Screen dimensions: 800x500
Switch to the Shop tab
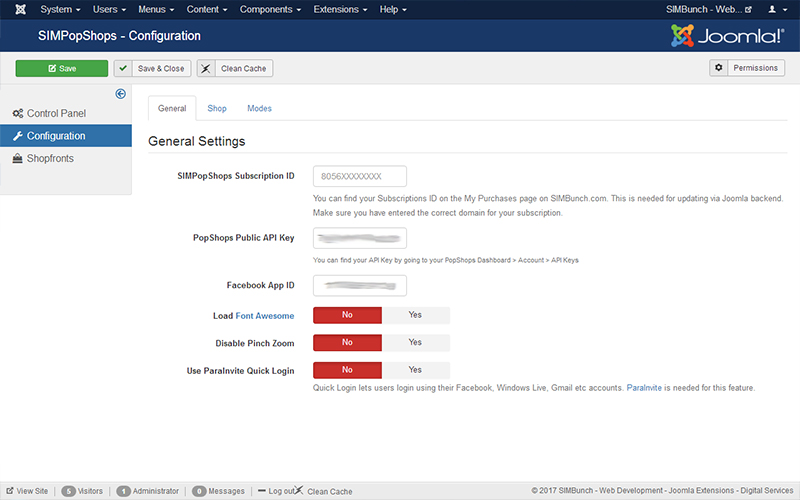217,108
